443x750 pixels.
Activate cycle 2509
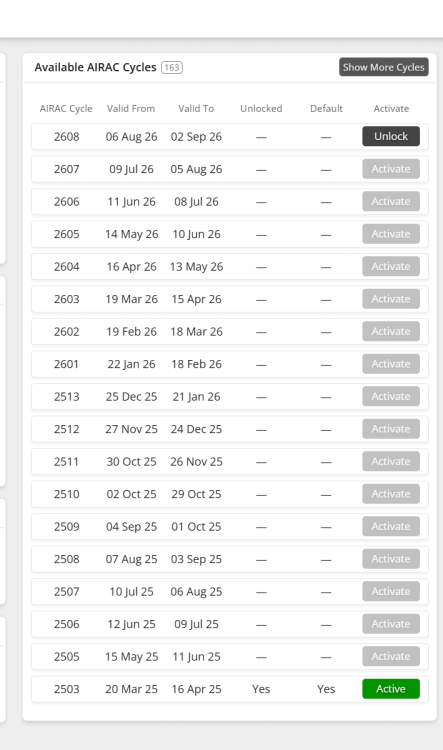tap(391, 527)
